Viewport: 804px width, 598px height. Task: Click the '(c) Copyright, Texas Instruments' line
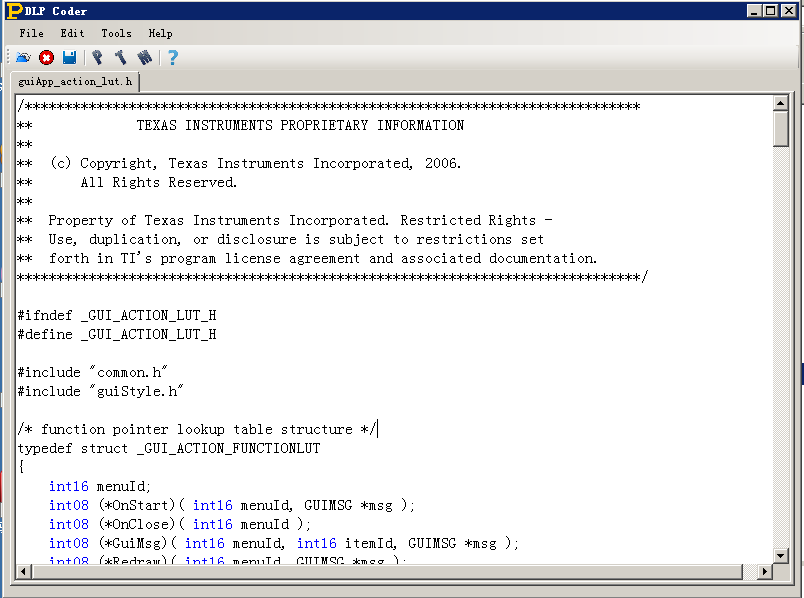(239, 164)
